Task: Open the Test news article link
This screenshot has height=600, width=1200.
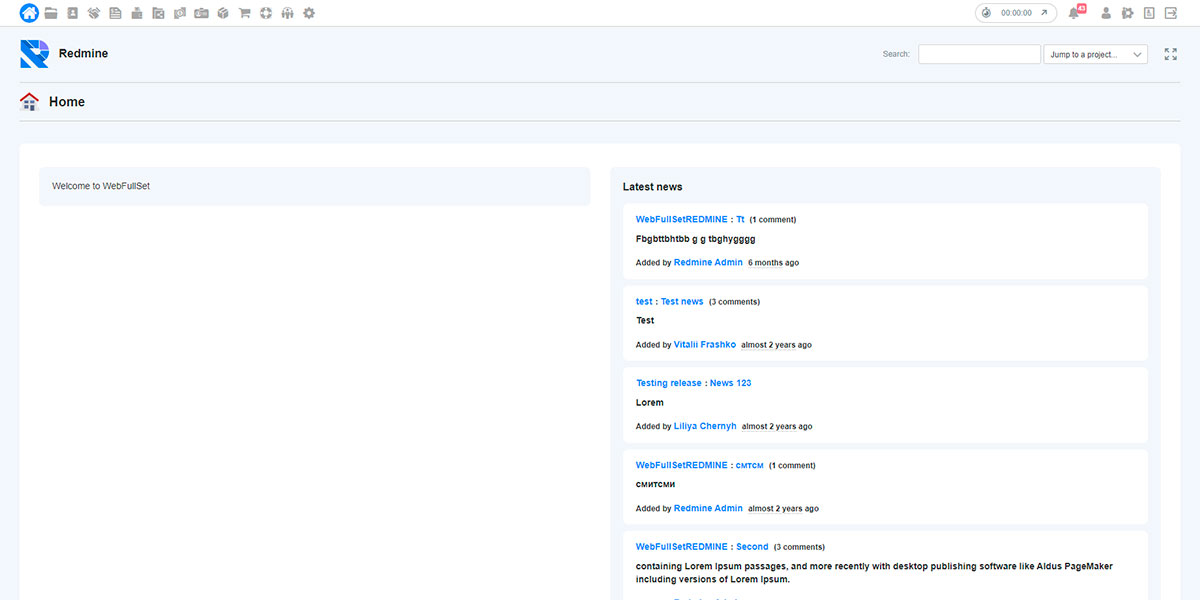Action: (681, 301)
